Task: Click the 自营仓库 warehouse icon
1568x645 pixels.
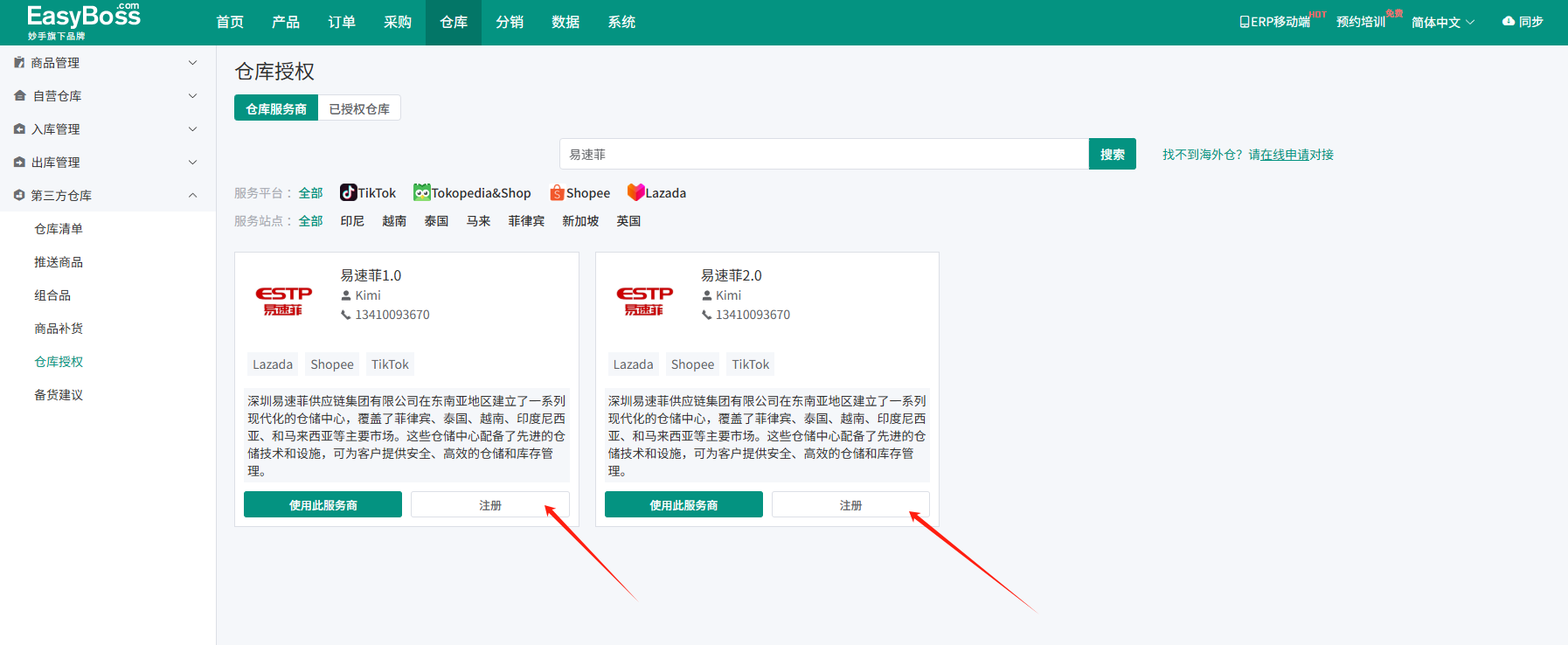Action: click(x=20, y=96)
